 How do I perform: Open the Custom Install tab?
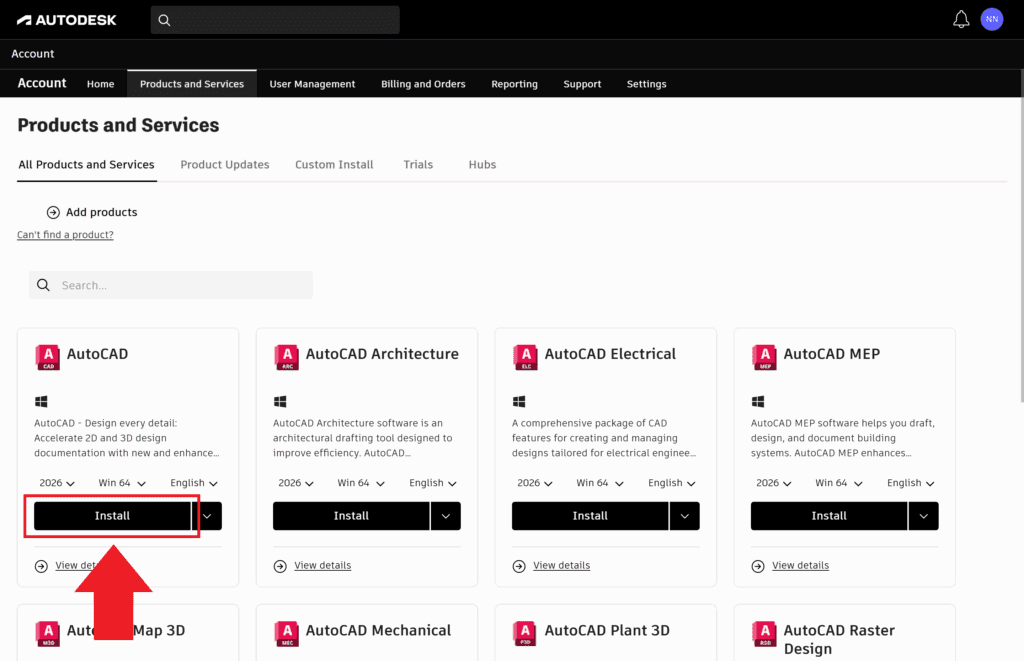click(334, 165)
